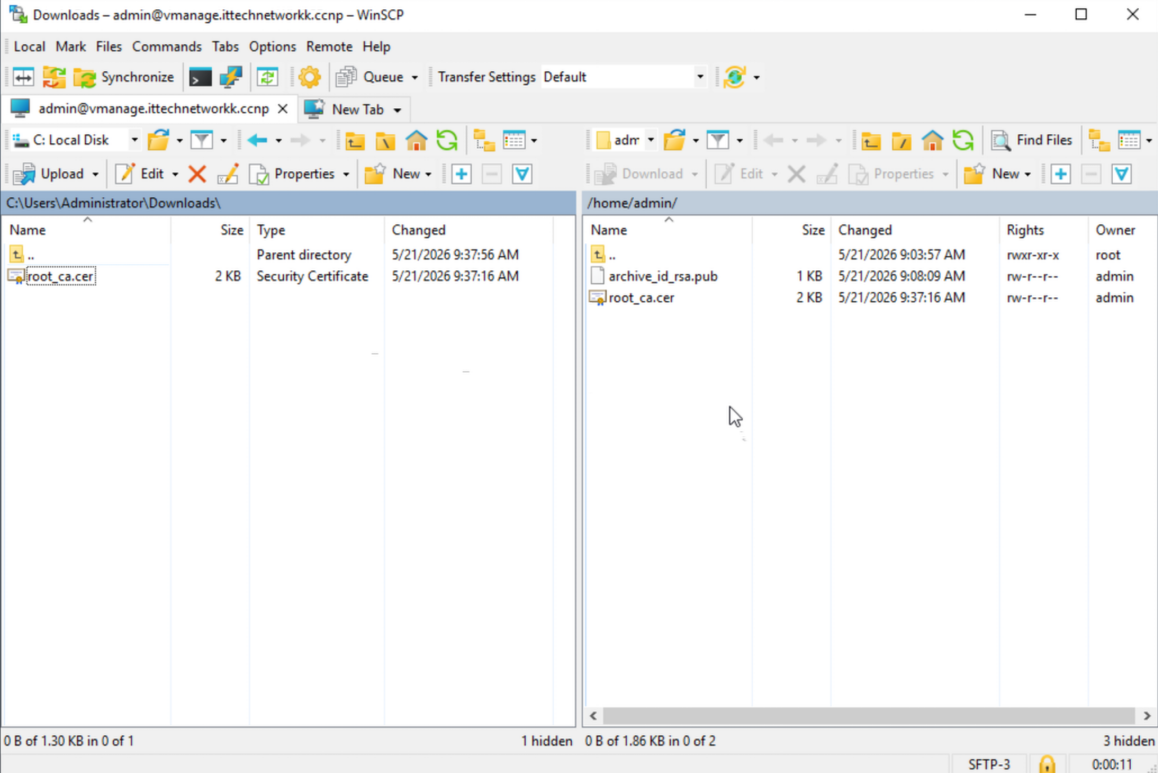The image size is (1158, 773).
Task: Click the local directory tree icon
Action: (x=484, y=140)
